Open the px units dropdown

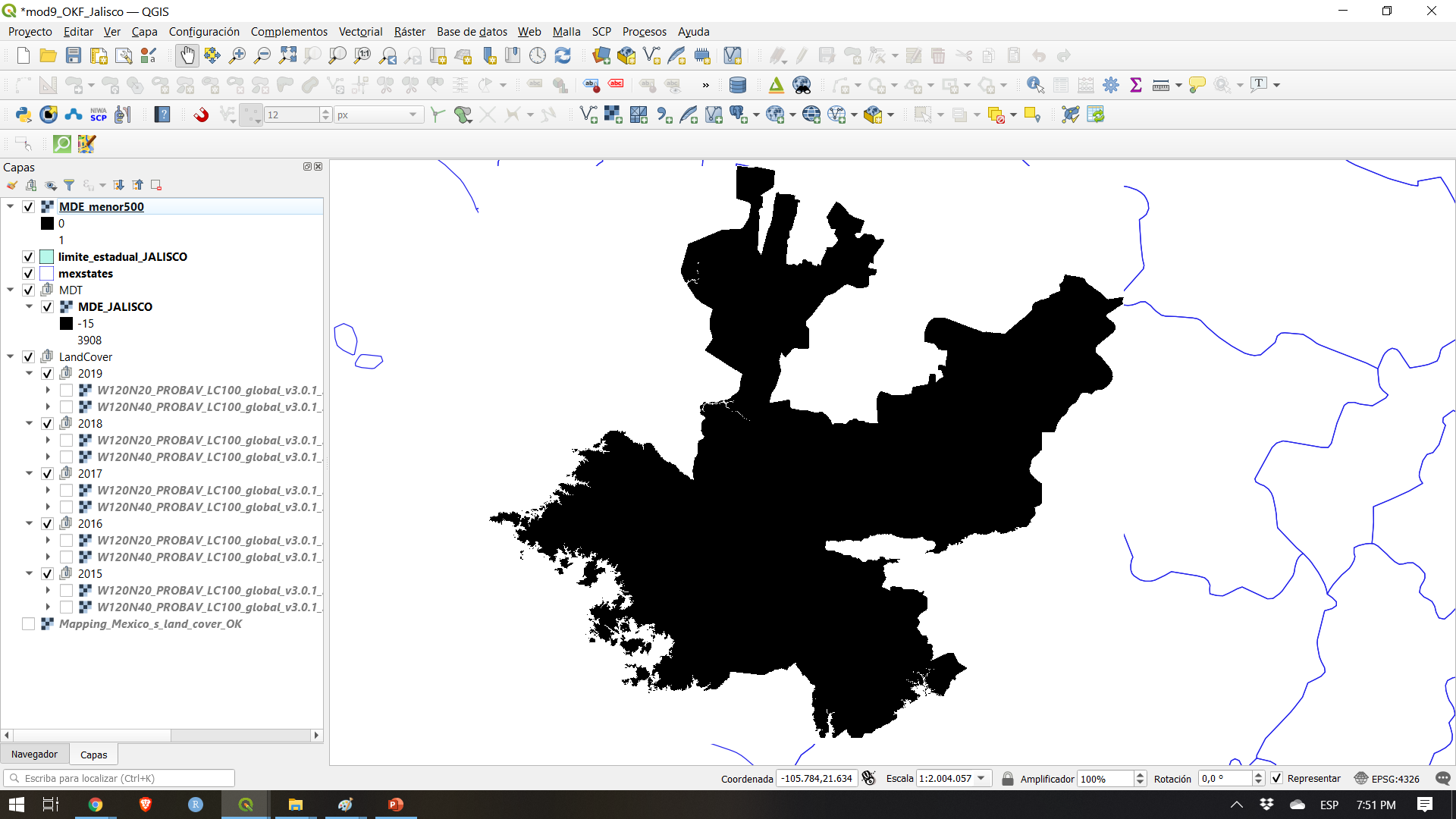413,115
